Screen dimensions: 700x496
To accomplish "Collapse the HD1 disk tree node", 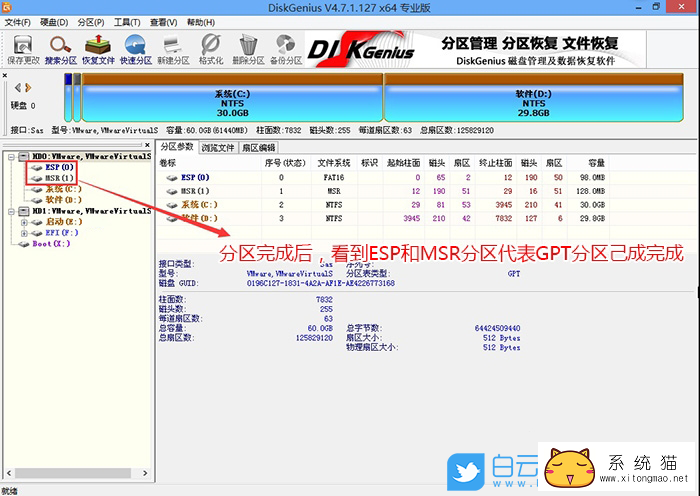I will point(12,211).
